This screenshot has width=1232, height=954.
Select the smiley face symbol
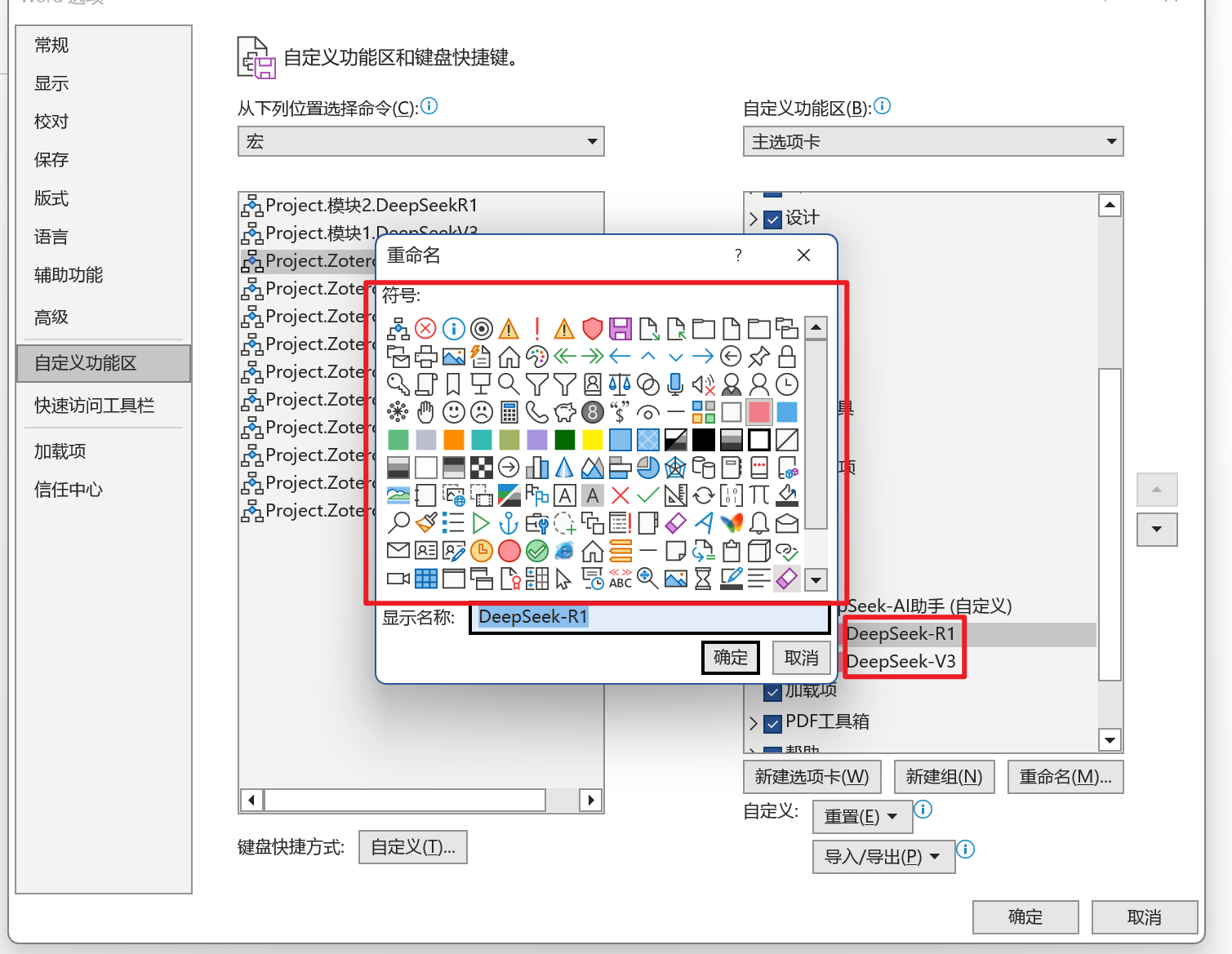click(453, 412)
